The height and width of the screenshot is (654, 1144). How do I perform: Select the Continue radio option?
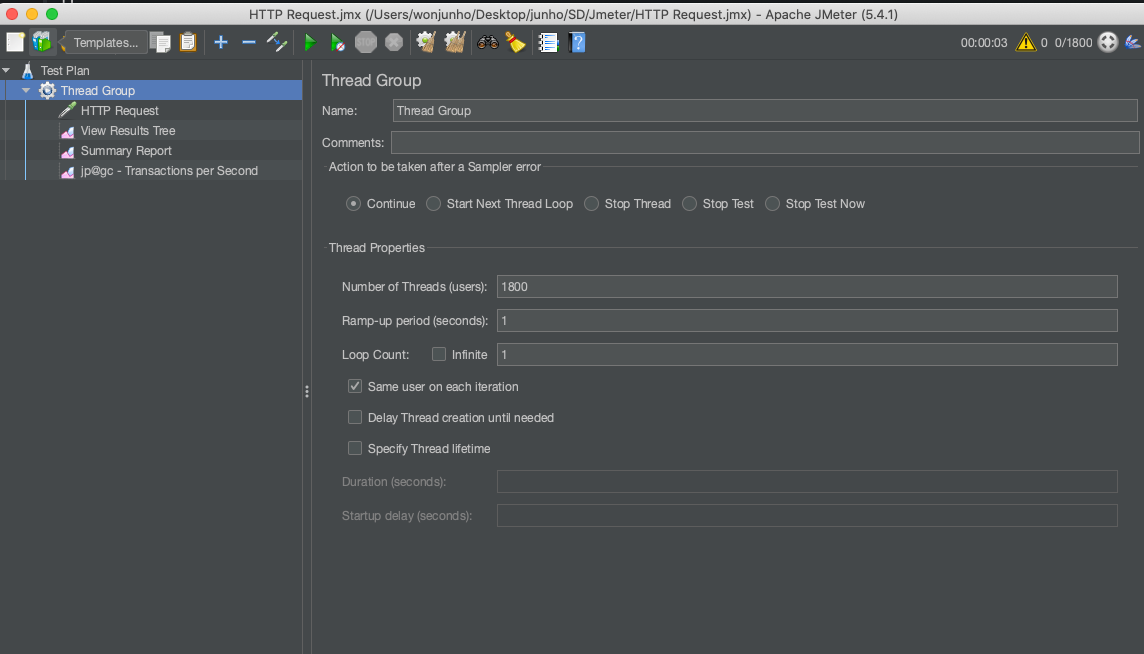[354, 204]
